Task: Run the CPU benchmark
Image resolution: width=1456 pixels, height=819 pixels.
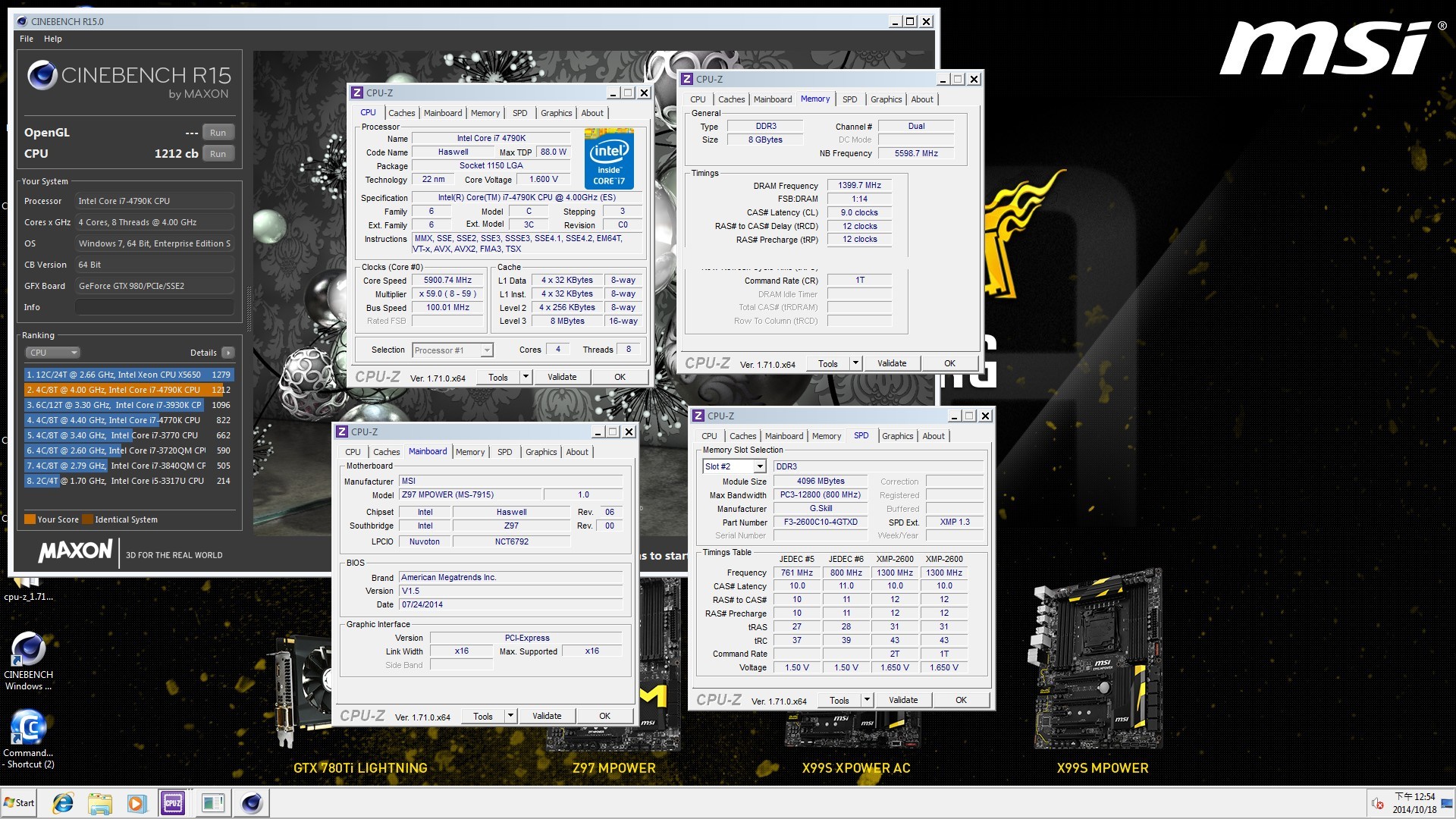Action: point(218,154)
